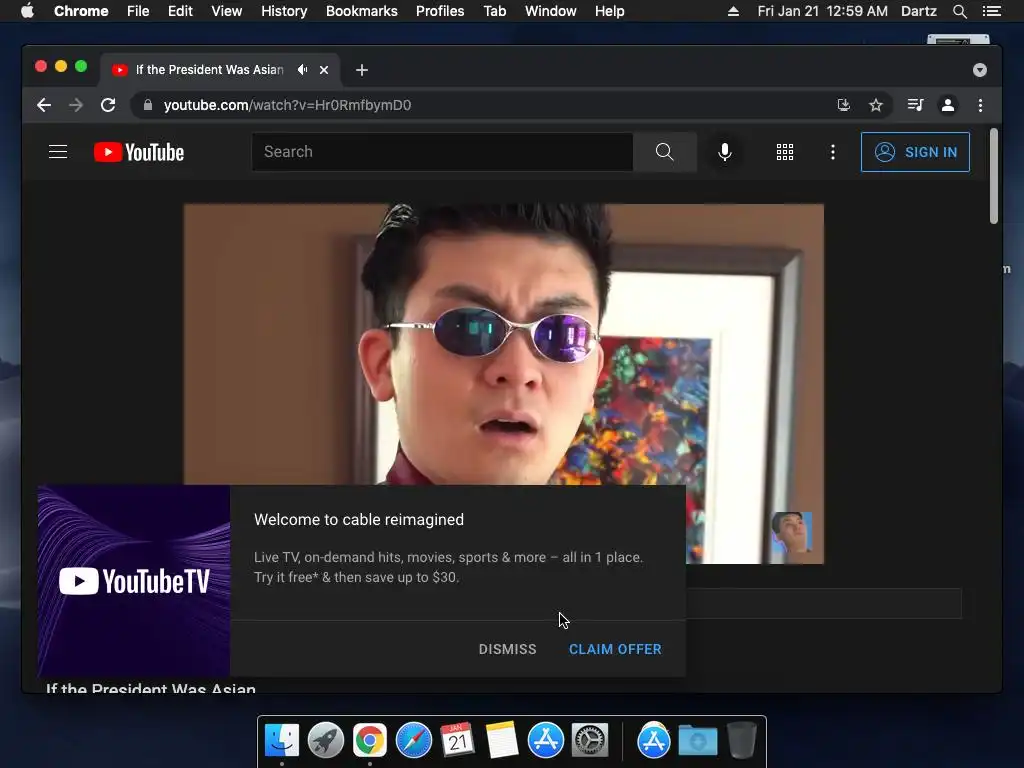
Task: Dismiss the YouTube TV offer
Action: coord(507,649)
